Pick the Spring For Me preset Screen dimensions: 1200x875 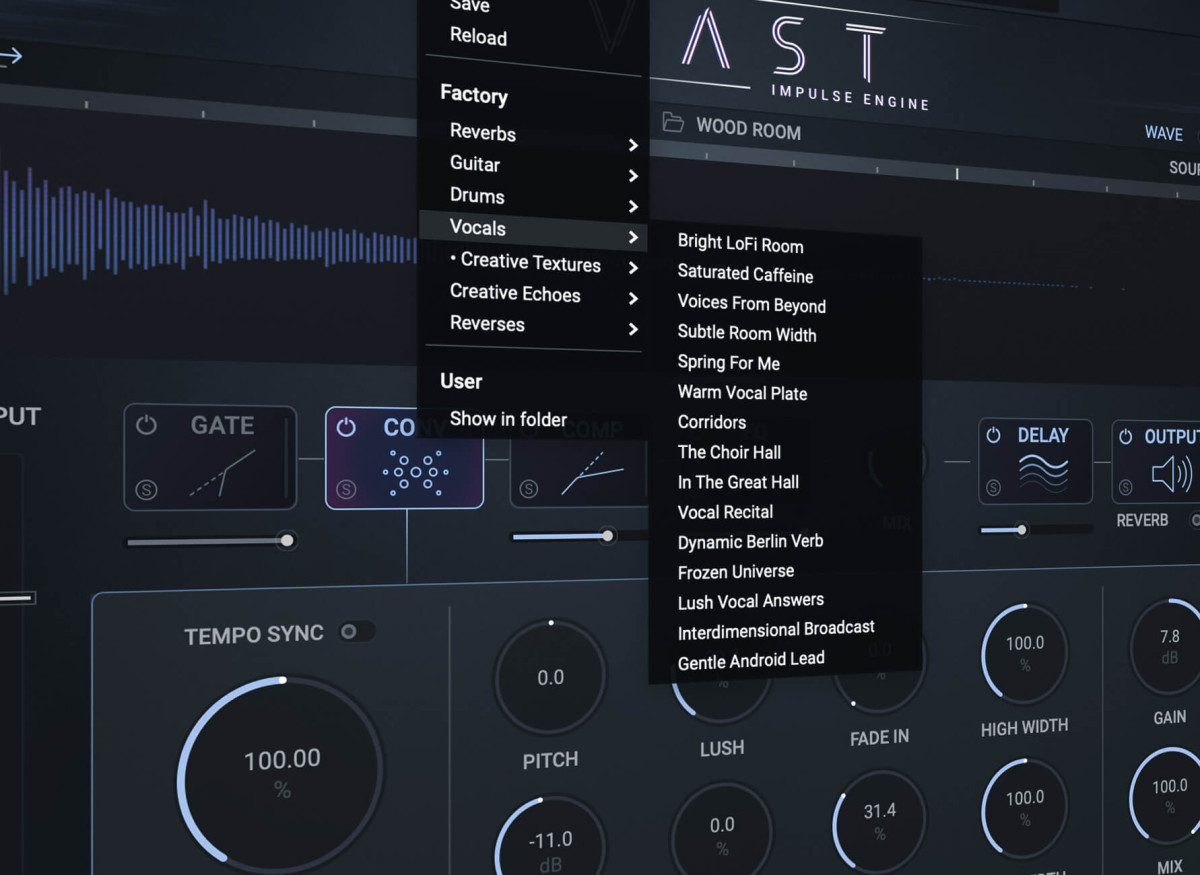[728, 363]
